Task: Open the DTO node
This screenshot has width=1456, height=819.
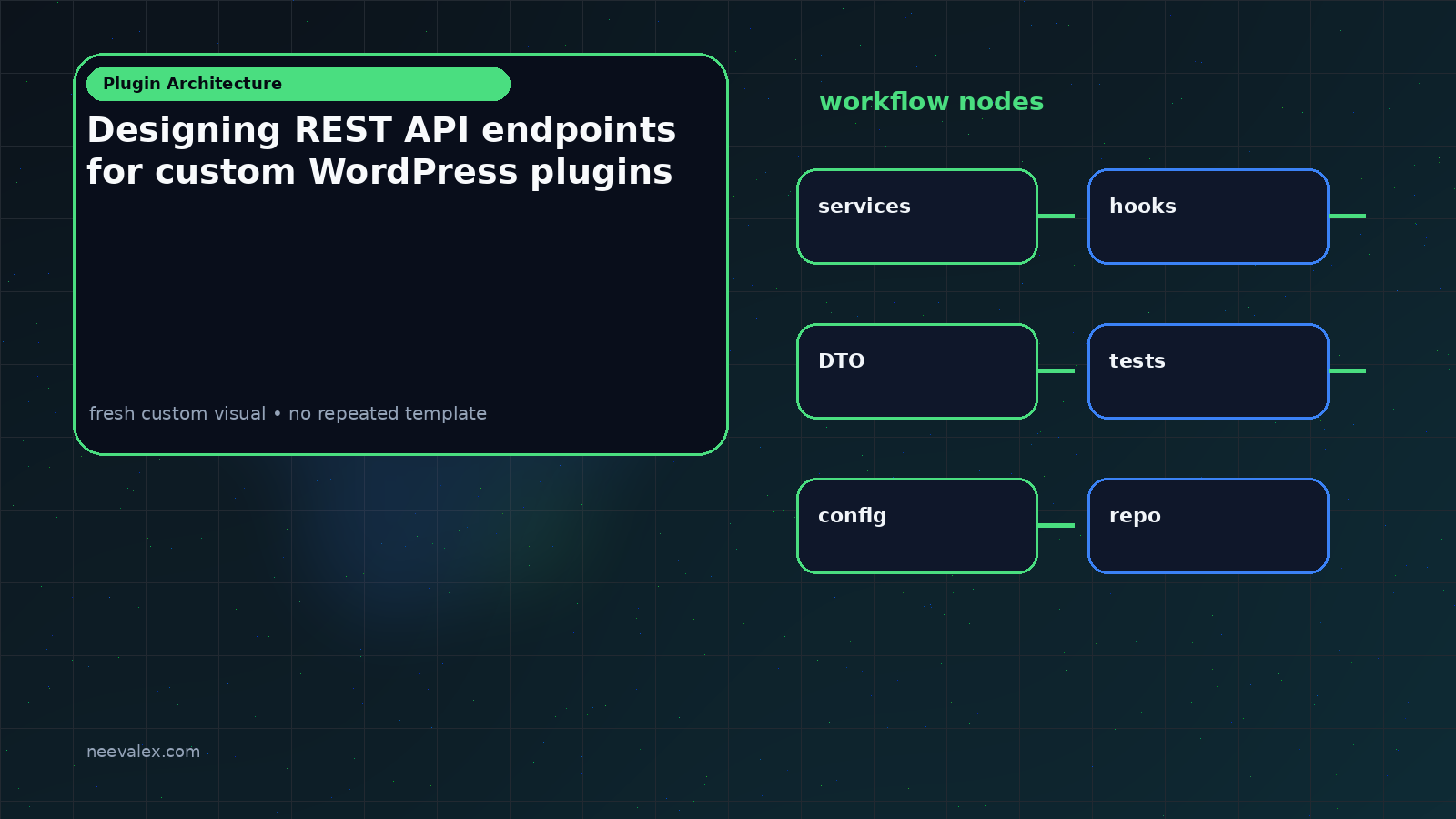Action: pos(917,371)
